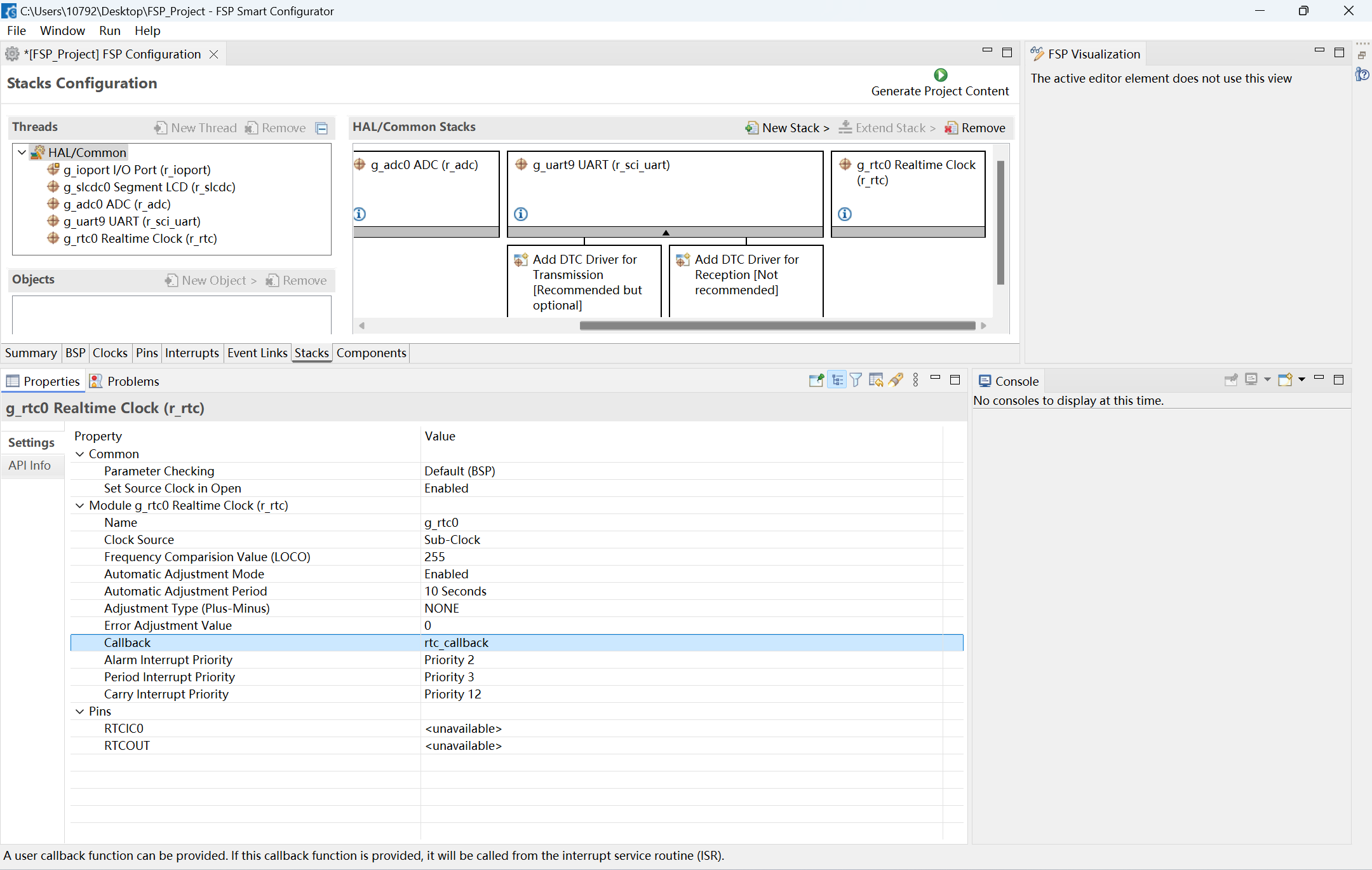The height and width of the screenshot is (870, 1372).
Task: Collapse Module g_rtc0 Realtime Clock group
Action: coord(80,506)
